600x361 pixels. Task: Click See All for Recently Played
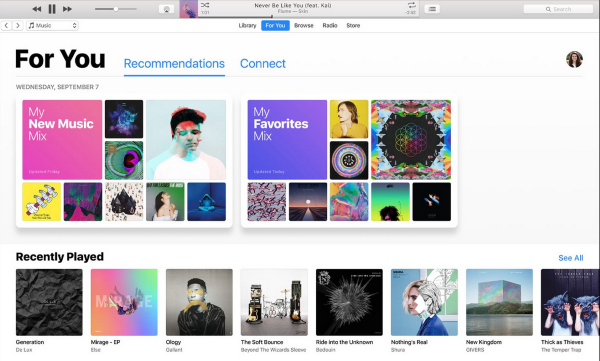tap(571, 258)
